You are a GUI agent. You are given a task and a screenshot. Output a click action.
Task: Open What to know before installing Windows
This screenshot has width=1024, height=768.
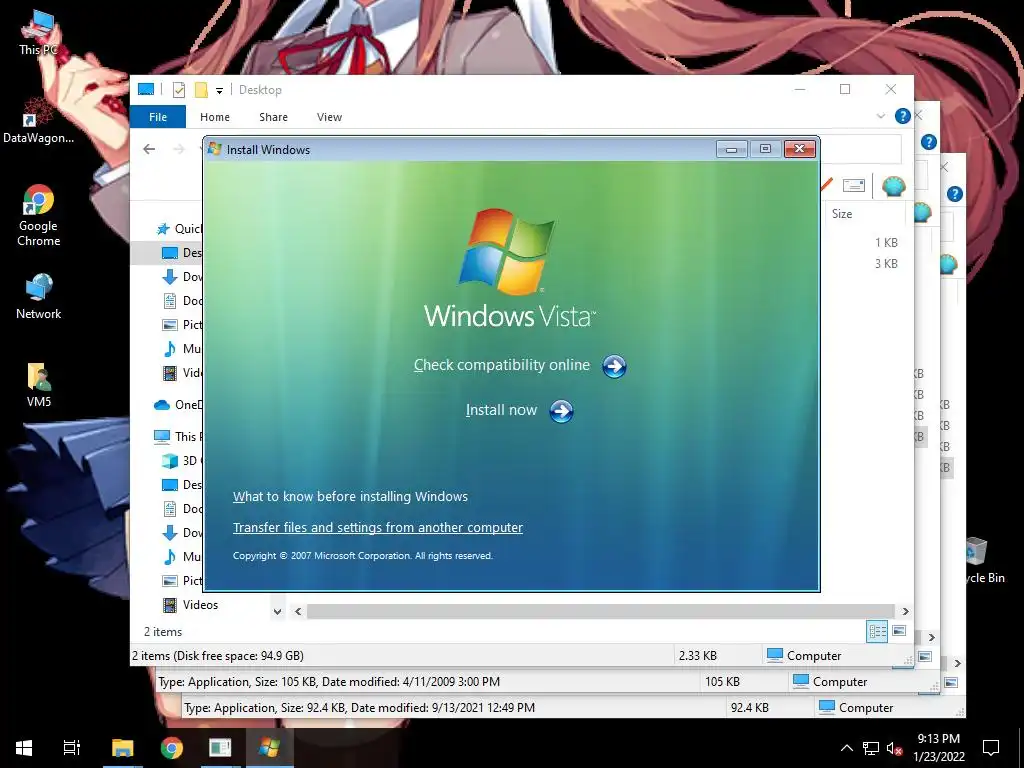click(350, 496)
